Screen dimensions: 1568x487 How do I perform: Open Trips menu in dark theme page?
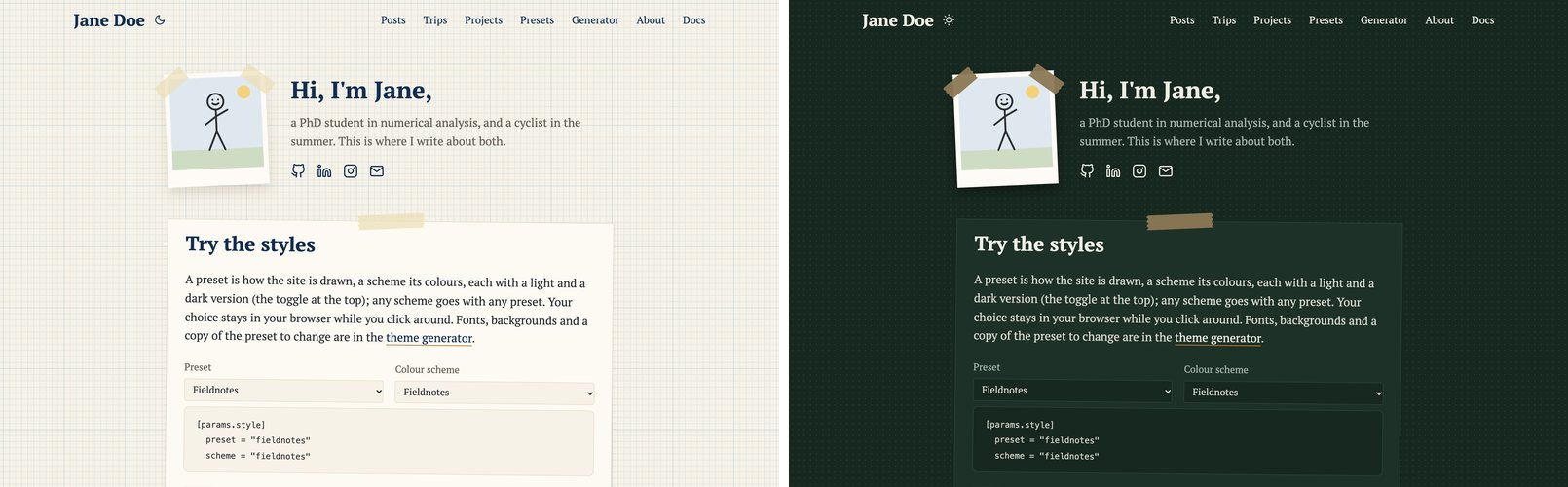tap(1224, 19)
